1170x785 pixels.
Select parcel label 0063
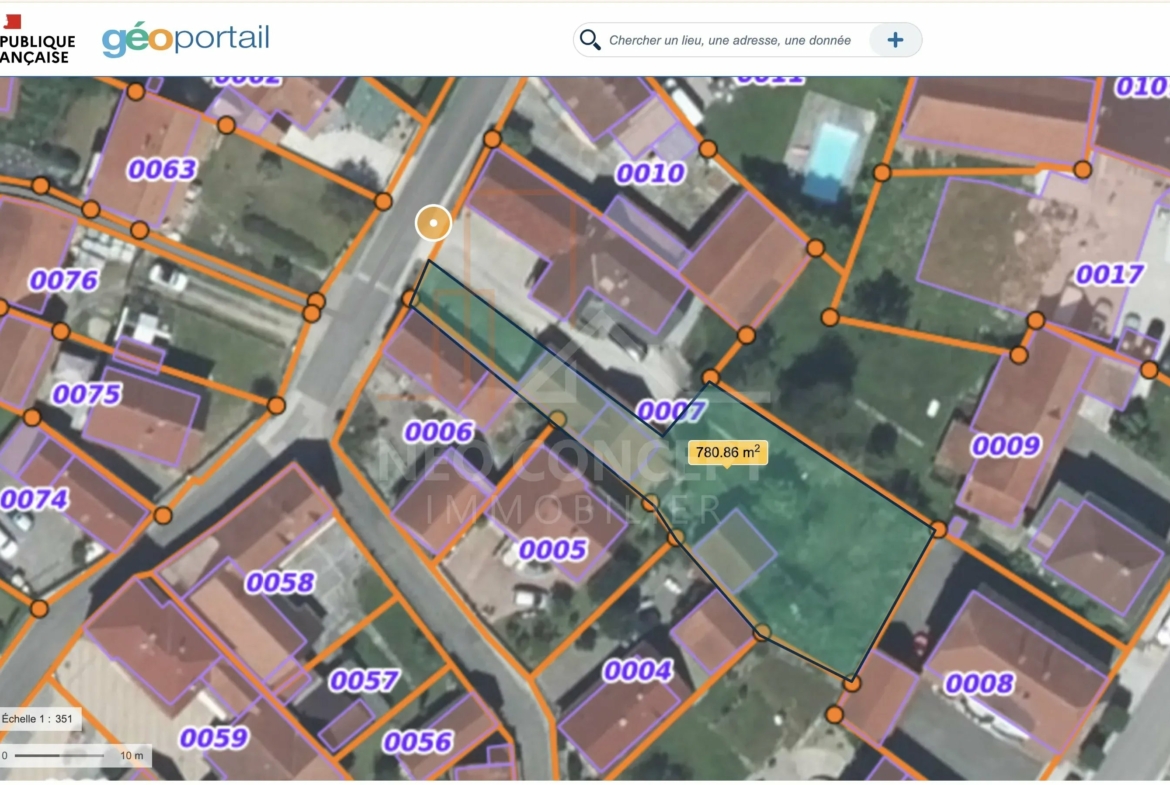(x=162, y=169)
